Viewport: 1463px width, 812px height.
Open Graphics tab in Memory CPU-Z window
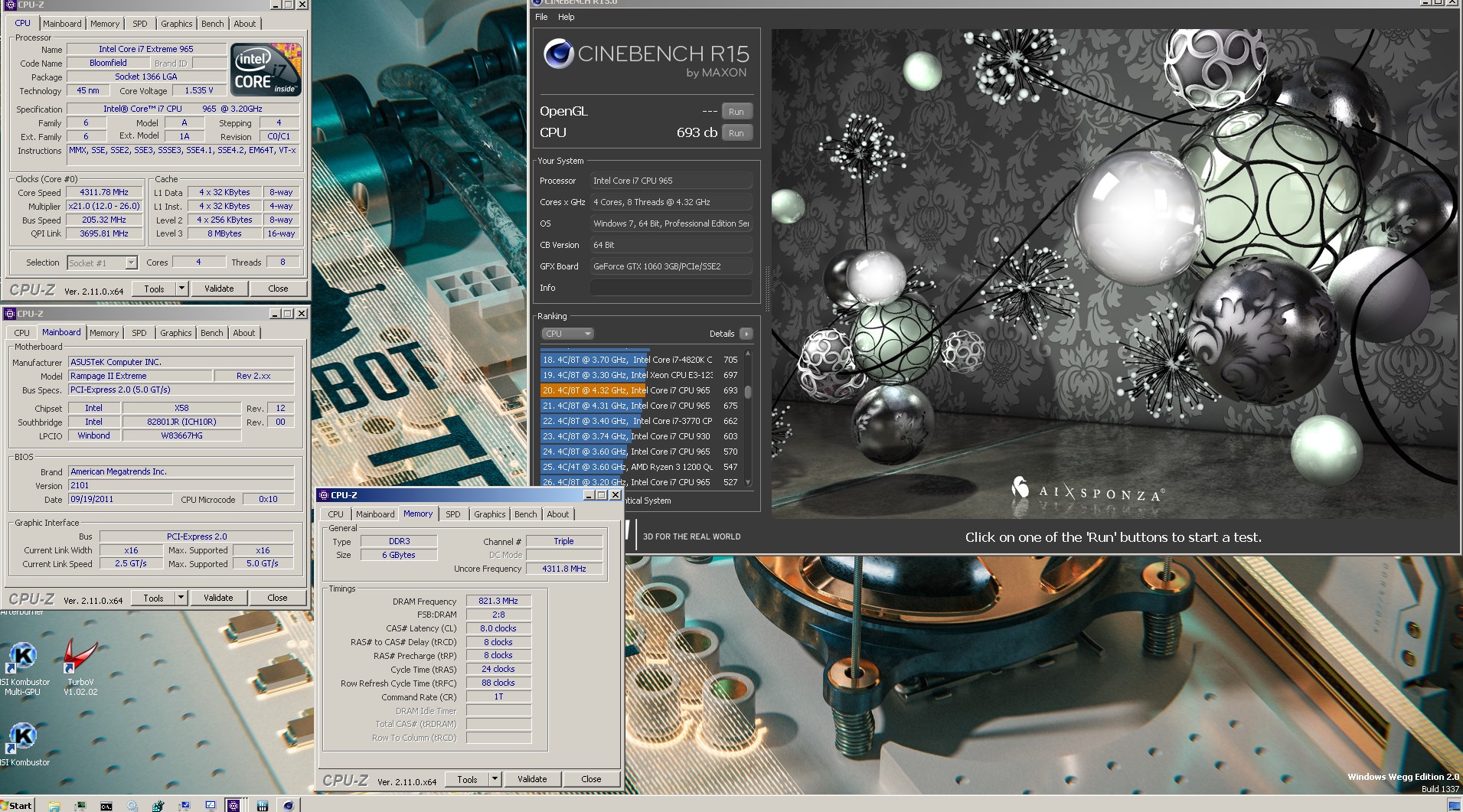pyautogui.click(x=490, y=514)
